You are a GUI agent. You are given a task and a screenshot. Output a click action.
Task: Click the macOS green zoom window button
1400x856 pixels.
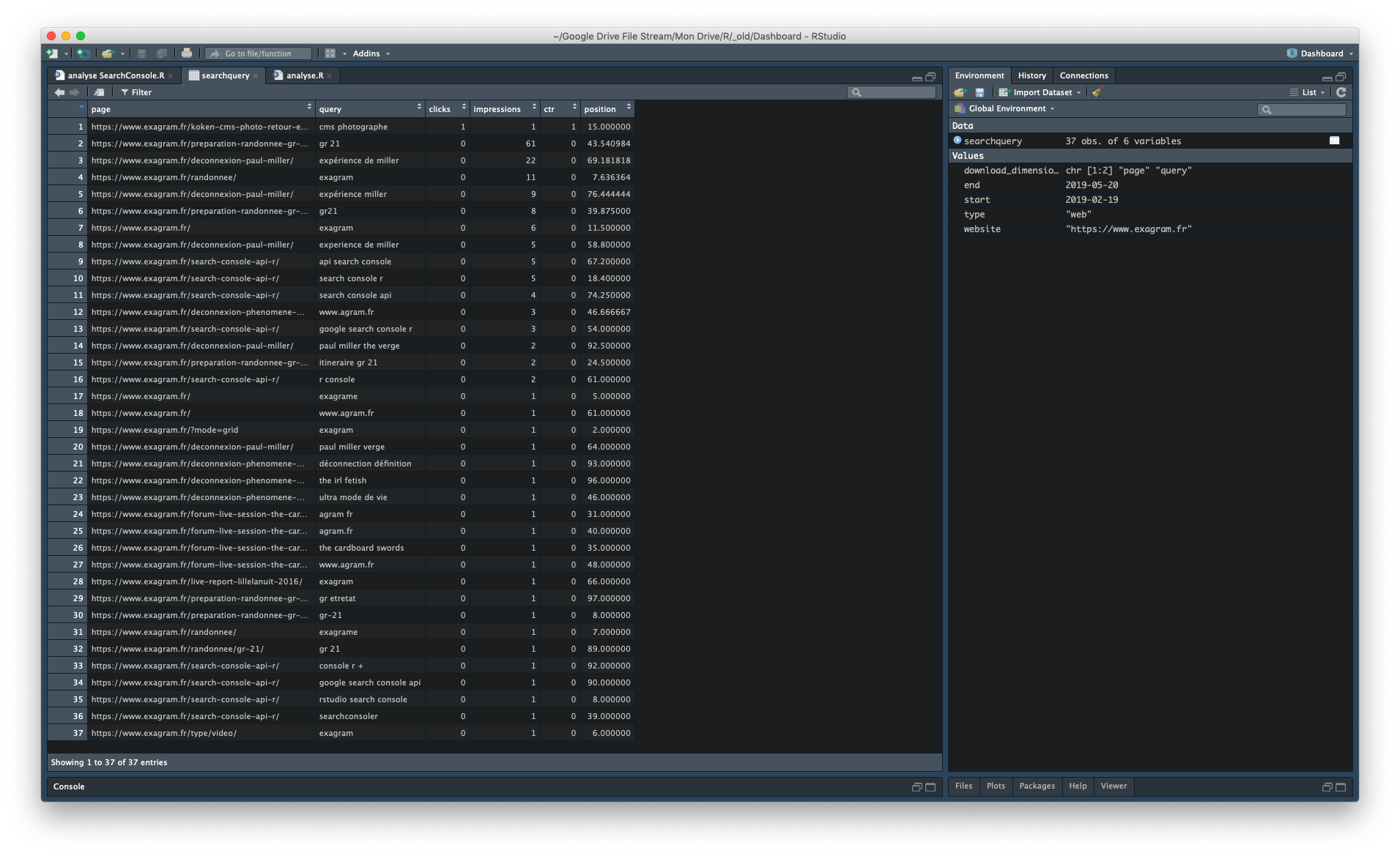(x=81, y=36)
